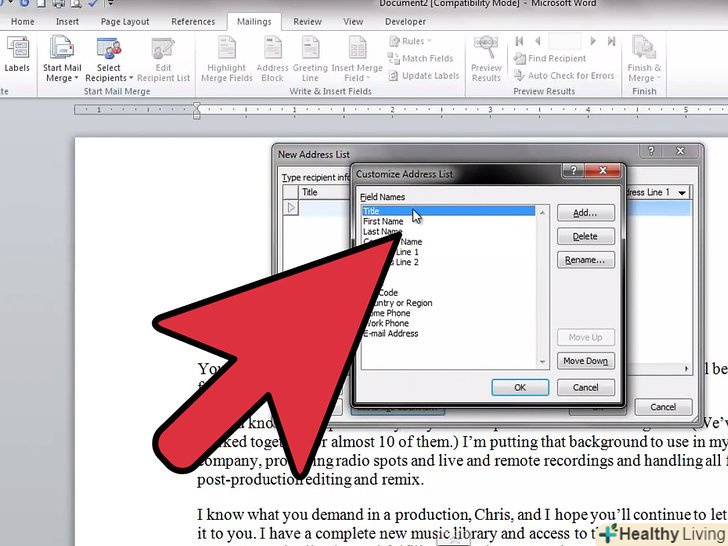
Task: Switch to the Review tab
Action: [x=307, y=22]
